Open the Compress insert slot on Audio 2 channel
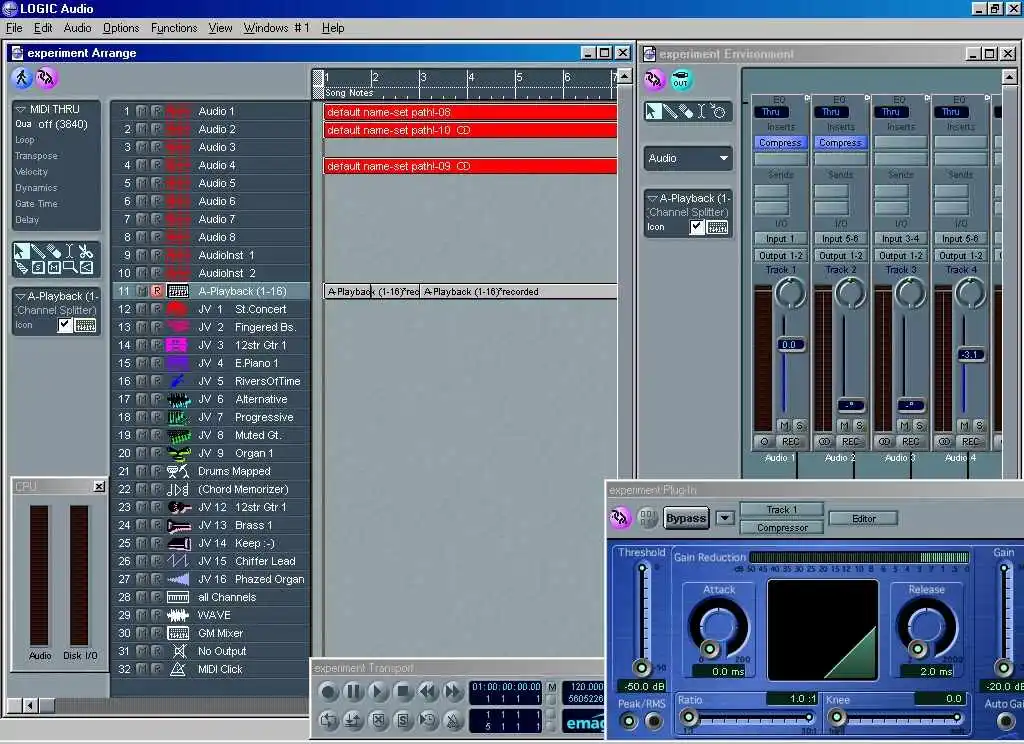The width and height of the screenshot is (1024, 744). (x=840, y=142)
